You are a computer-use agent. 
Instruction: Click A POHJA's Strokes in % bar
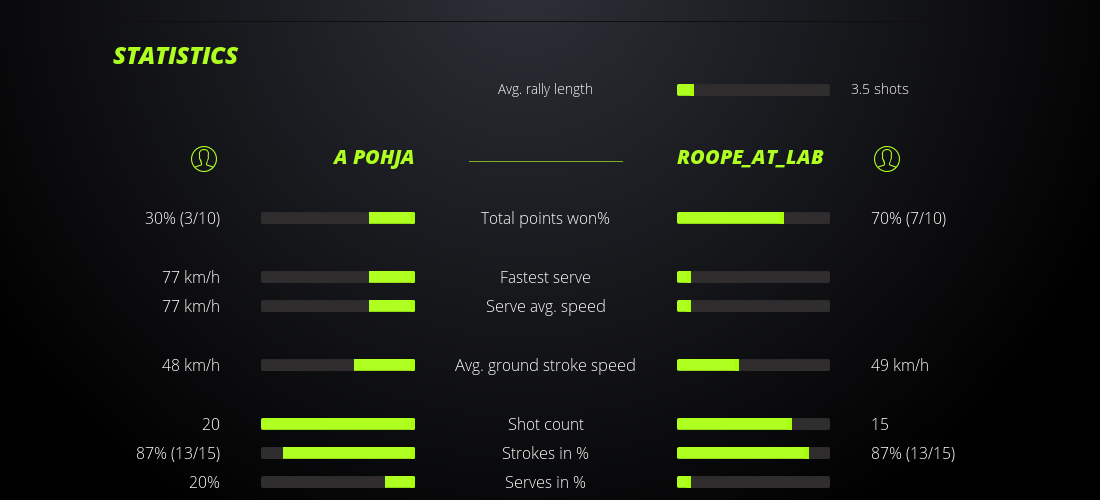click(x=338, y=453)
